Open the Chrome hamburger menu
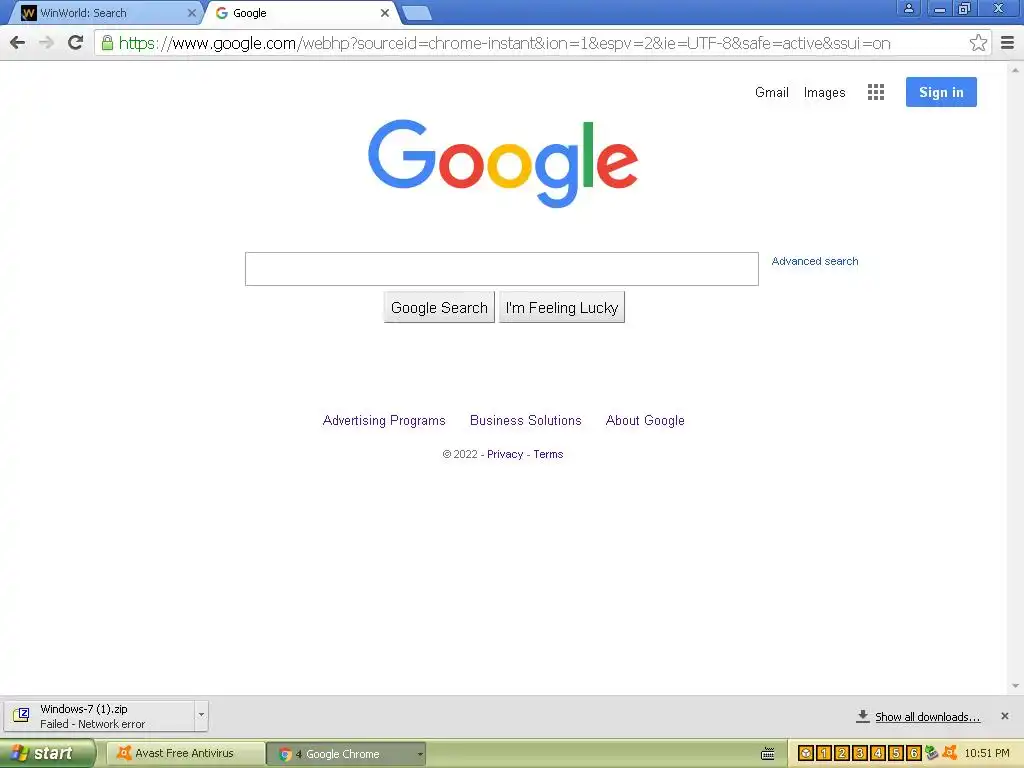 pyautogui.click(x=1007, y=43)
